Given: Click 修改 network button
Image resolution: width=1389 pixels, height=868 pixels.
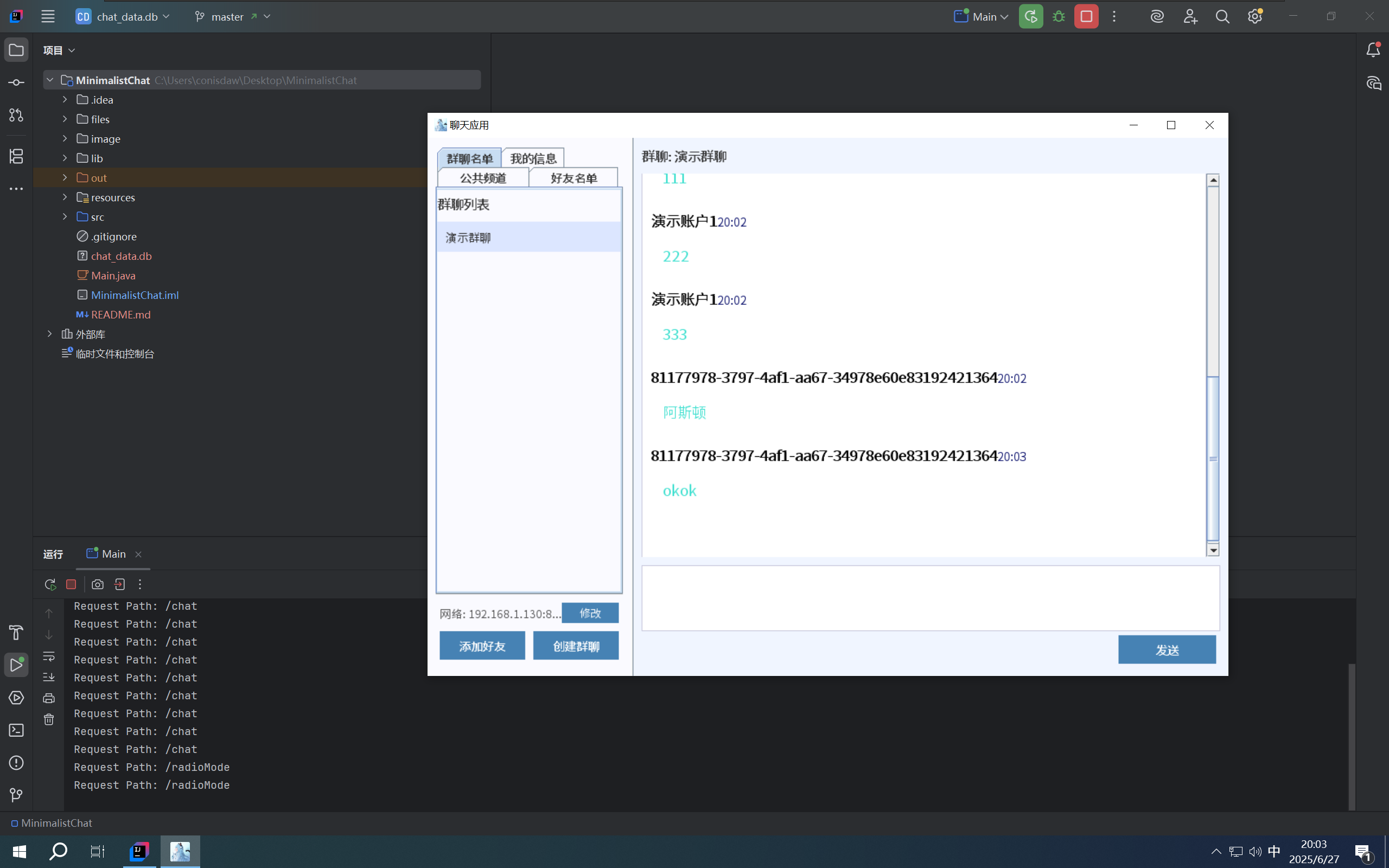Looking at the screenshot, I should (590, 613).
